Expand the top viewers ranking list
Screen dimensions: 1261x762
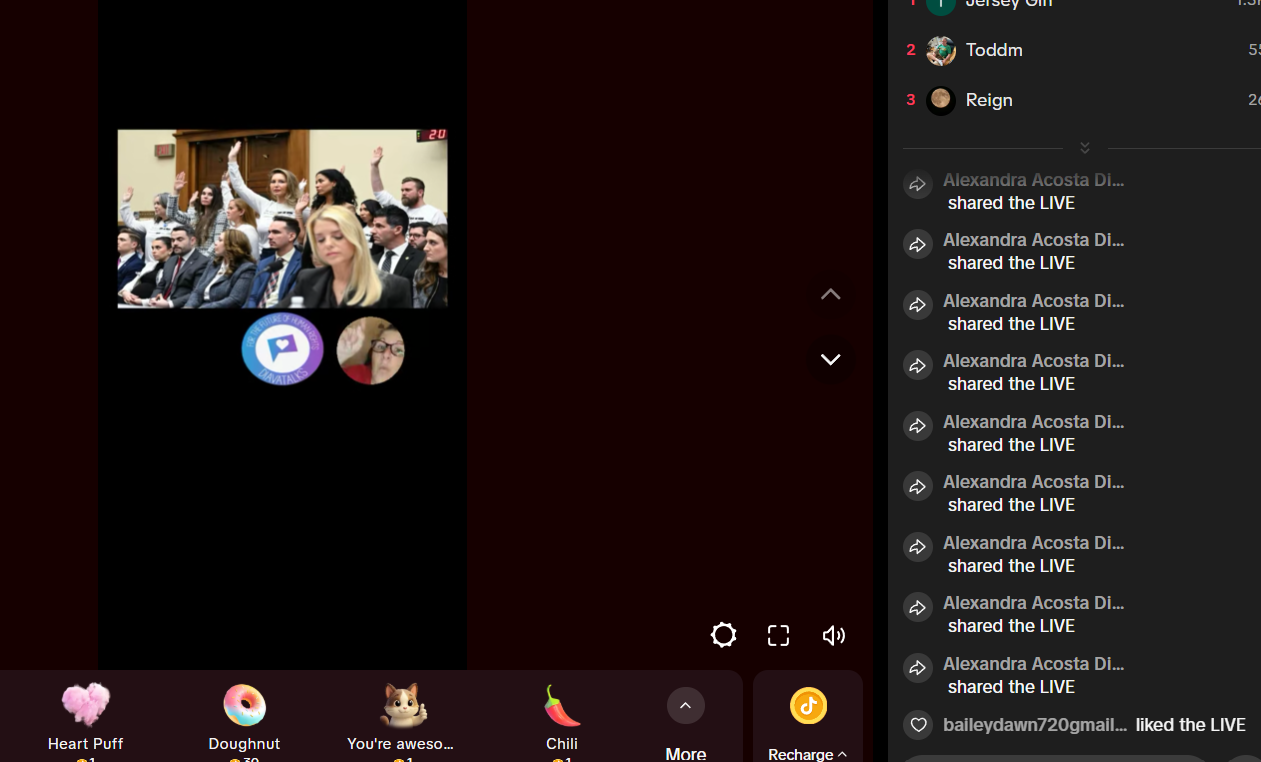click(1085, 148)
